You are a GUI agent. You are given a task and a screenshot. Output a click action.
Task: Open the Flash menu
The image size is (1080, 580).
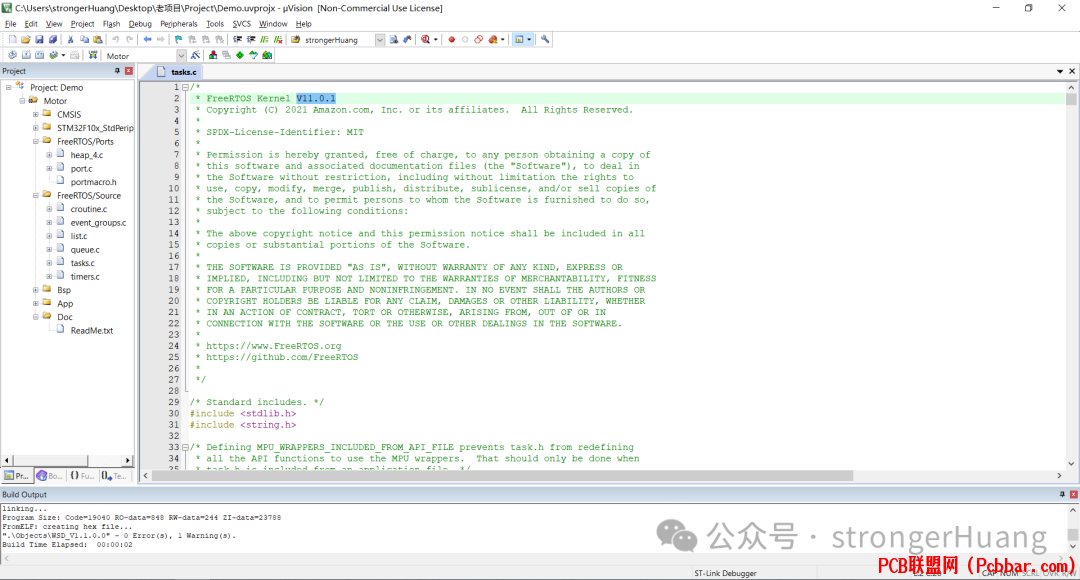click(111, 24)
